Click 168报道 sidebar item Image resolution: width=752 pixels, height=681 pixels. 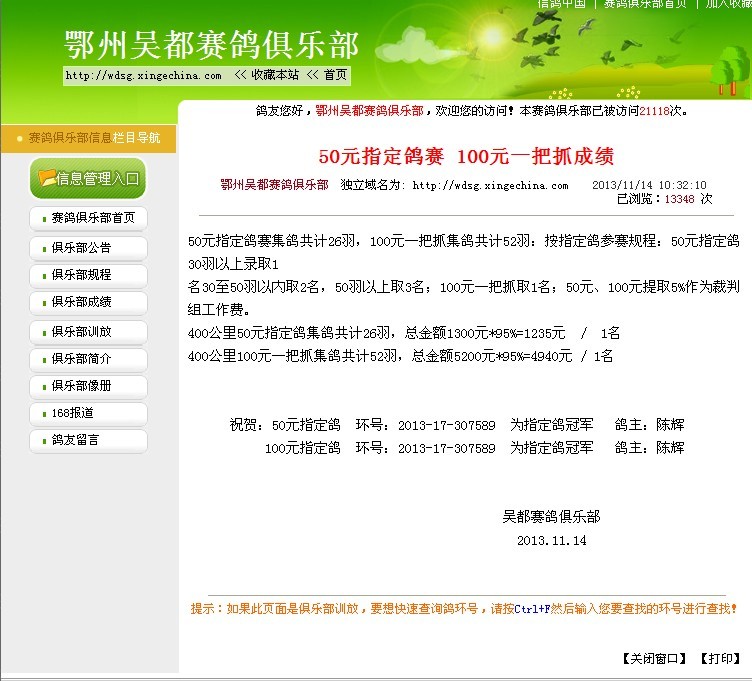pos(73,413)
